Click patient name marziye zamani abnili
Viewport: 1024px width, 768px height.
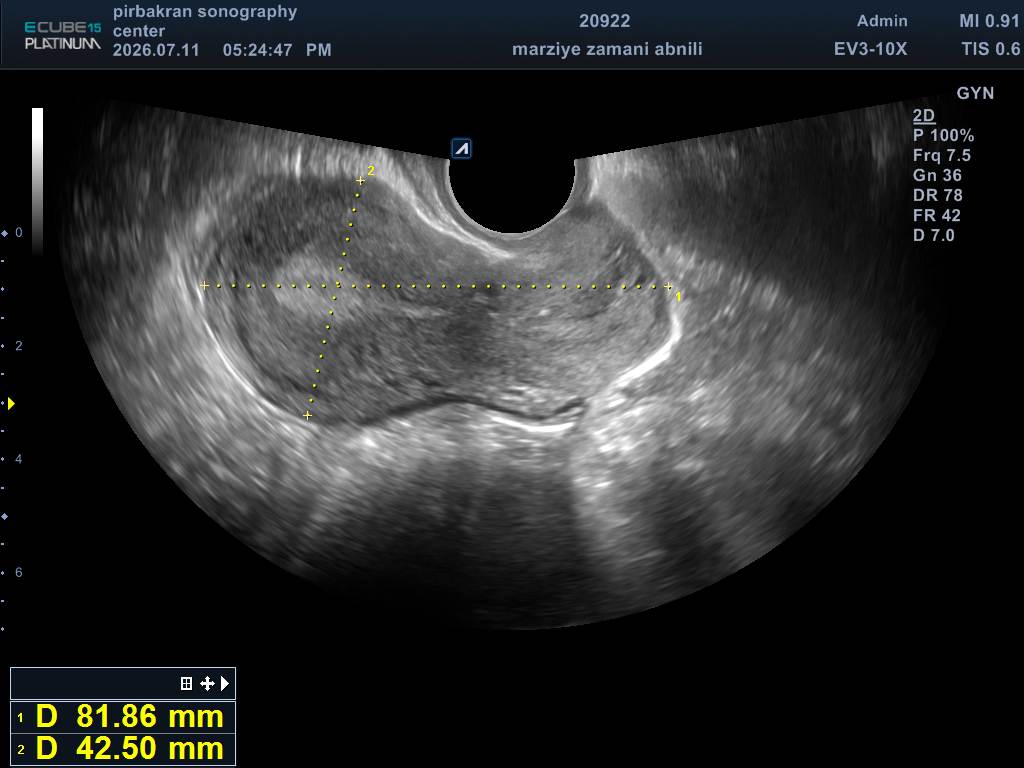point(607,49)
